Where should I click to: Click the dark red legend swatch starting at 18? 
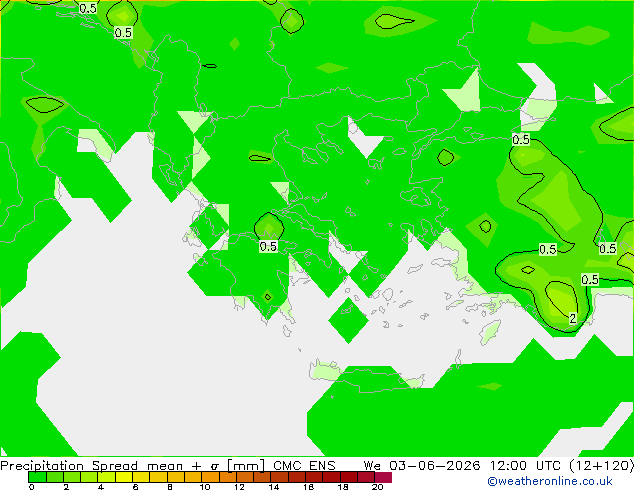click(349, 477)
